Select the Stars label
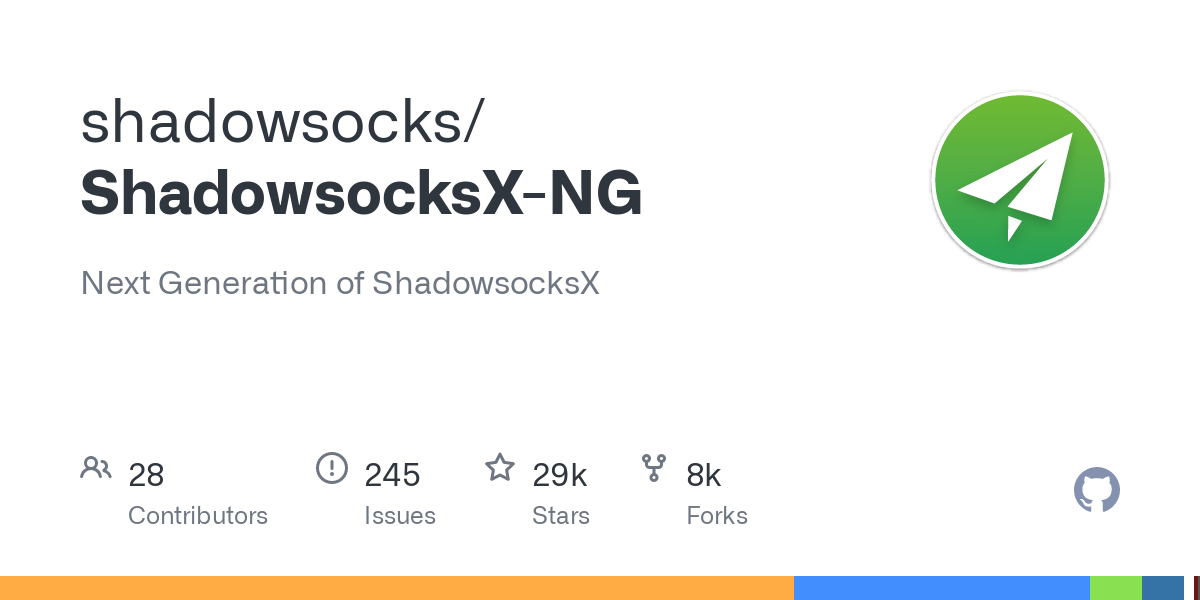Image resolution: width=1200 pixels, height=600 pixels. point(561,516)
